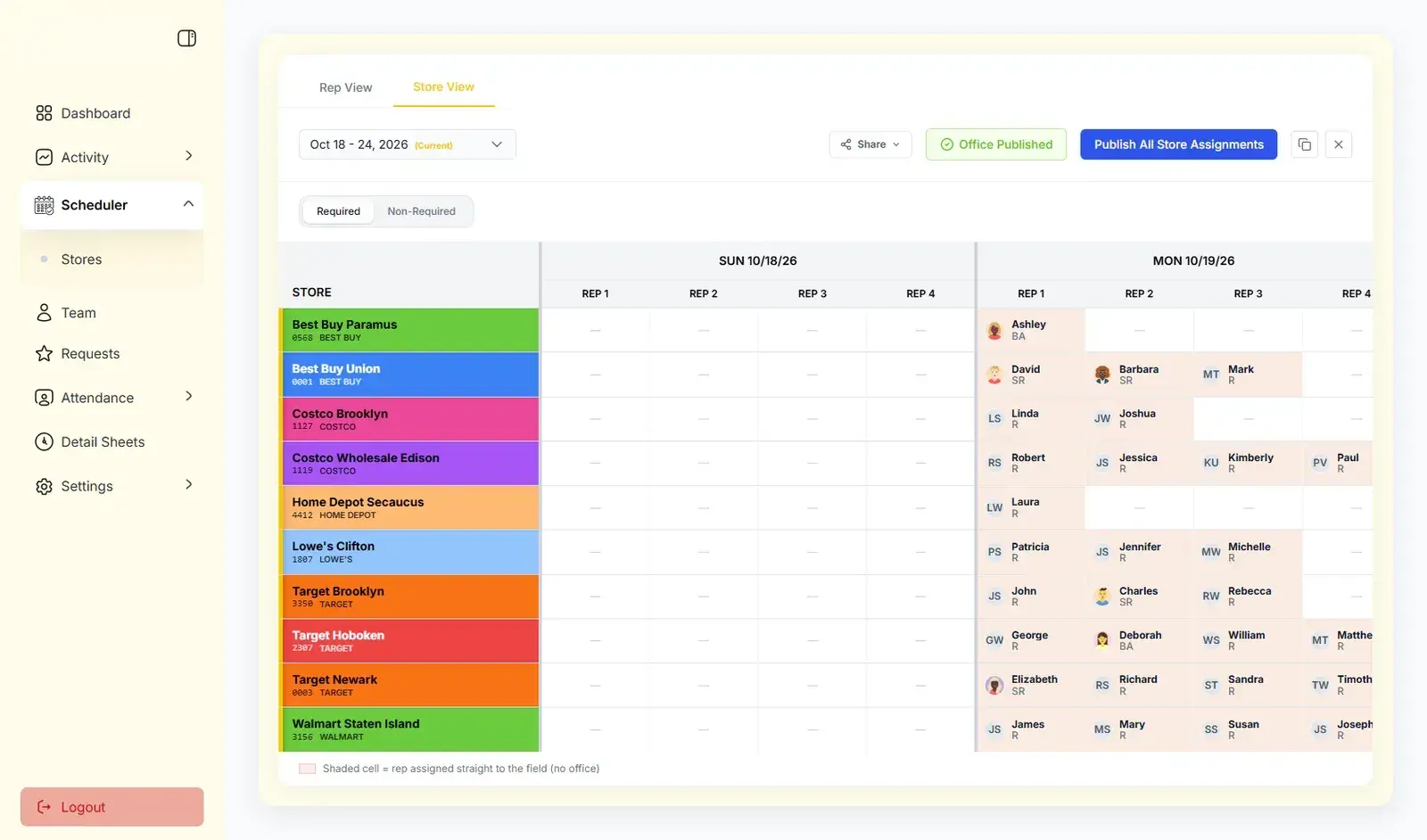Screen dimensions: 1427x840
Task: Click the Logout button
Action: (x=111, y=807)
